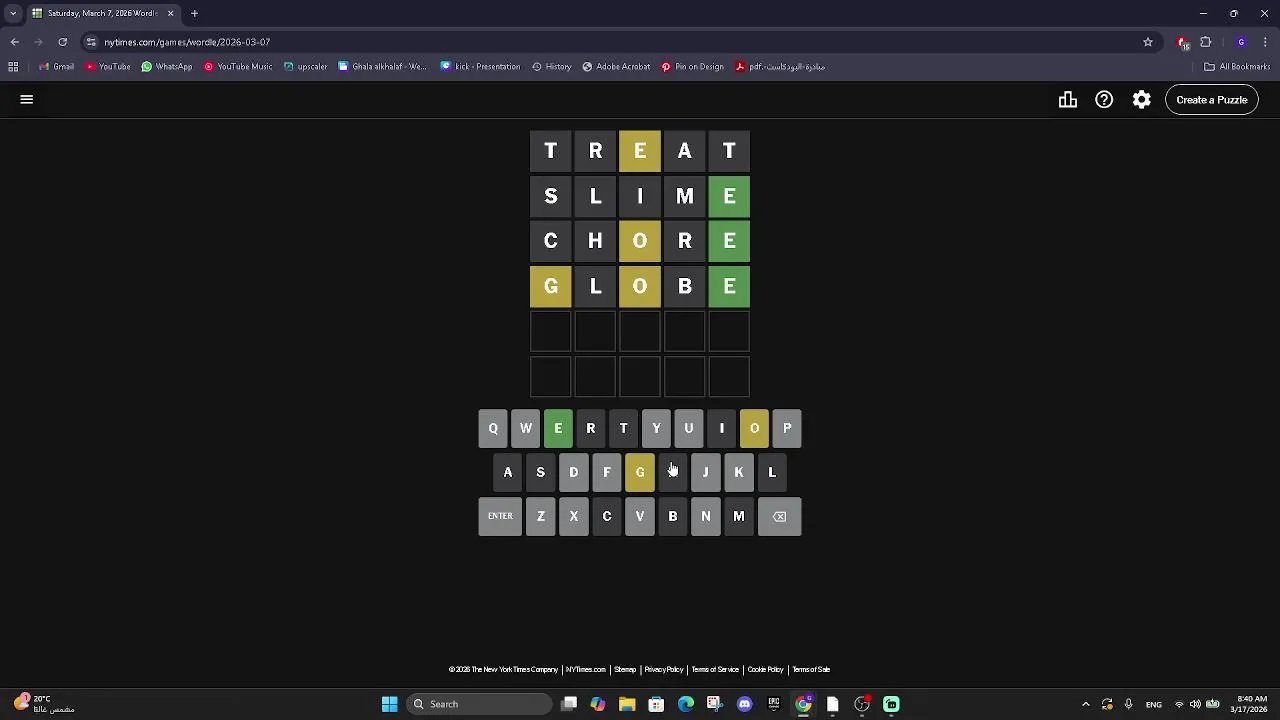Open the Adobe Acrobat bookmark
Viewport: 1280px width, 720px height.
pos(616,67)
